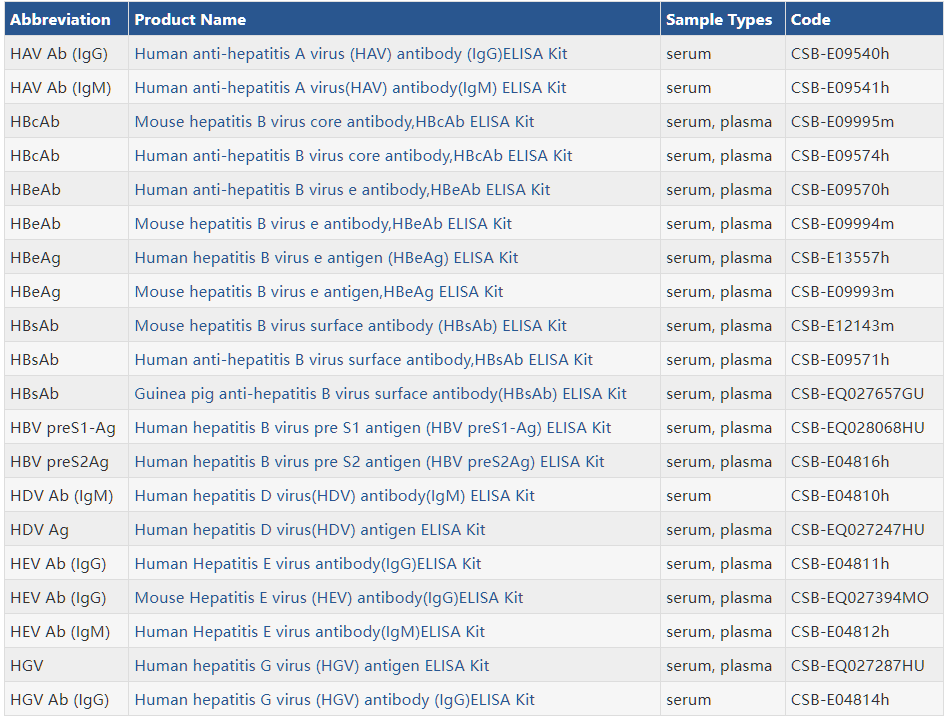
Task: Click Mouse Hepatitis E virus antibody IgG link
Action: (328, 598)
